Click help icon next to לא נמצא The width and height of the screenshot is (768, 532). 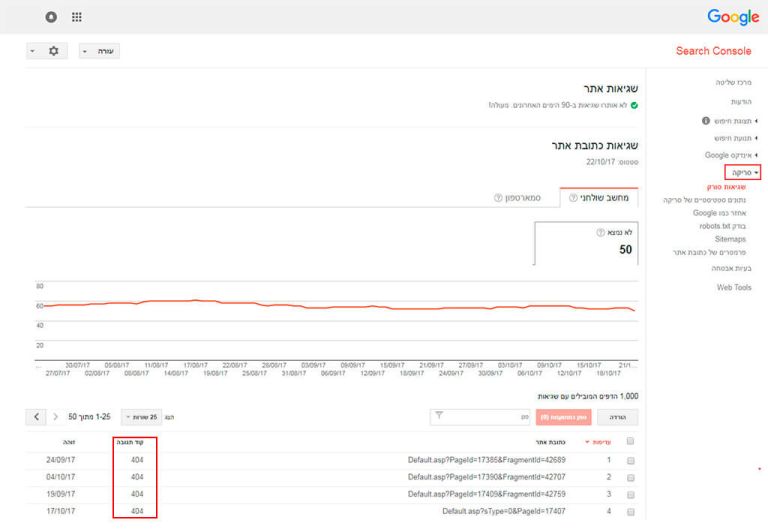point(600,232)
